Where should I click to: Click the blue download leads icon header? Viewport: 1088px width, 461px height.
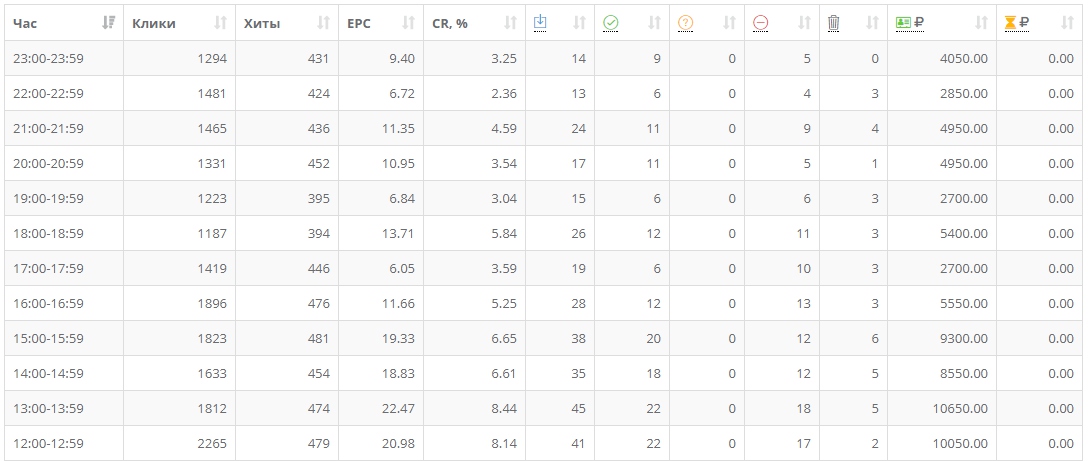pos(540,23)
